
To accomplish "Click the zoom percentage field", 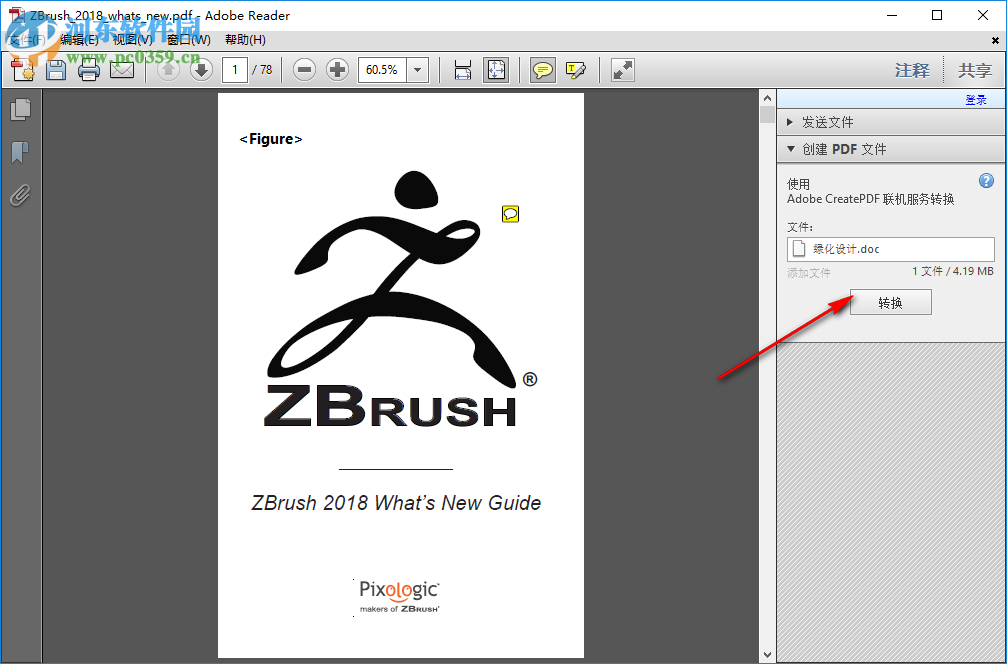I will click(x=383, y=69).
